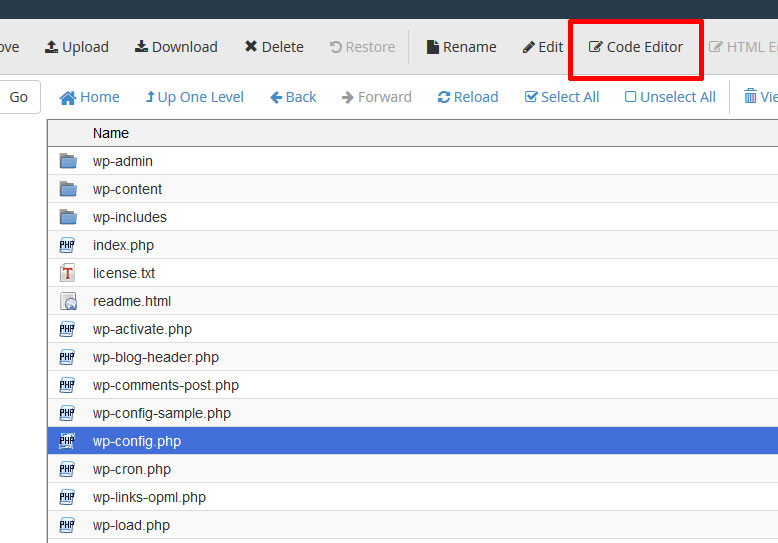
Task: Go to the Home directory
Action: tap(89, 97)
